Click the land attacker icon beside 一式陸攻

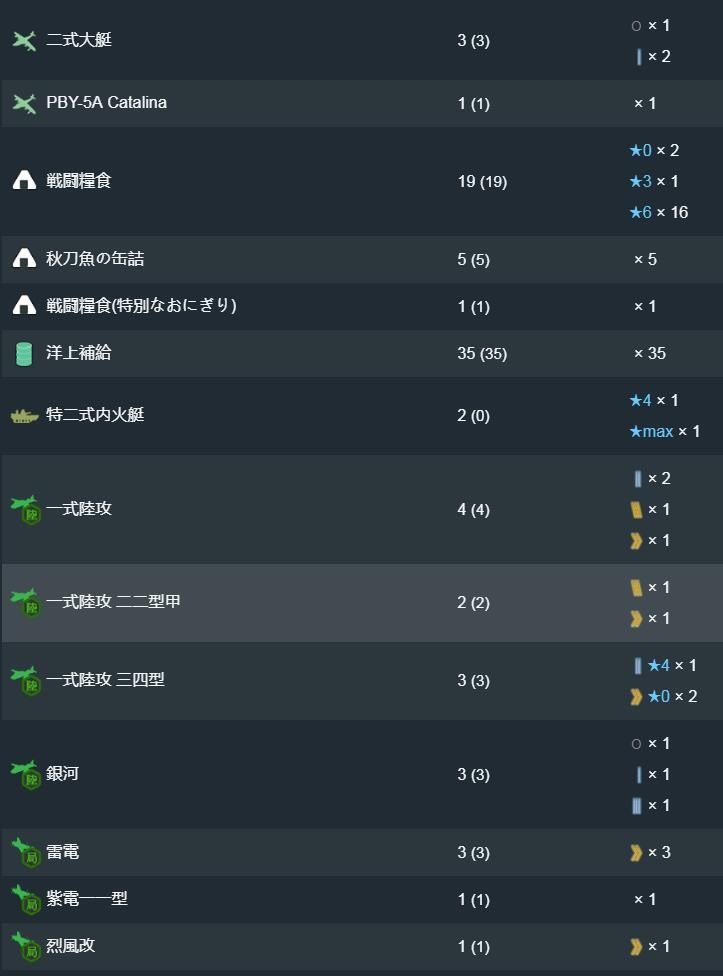(26, 509)
